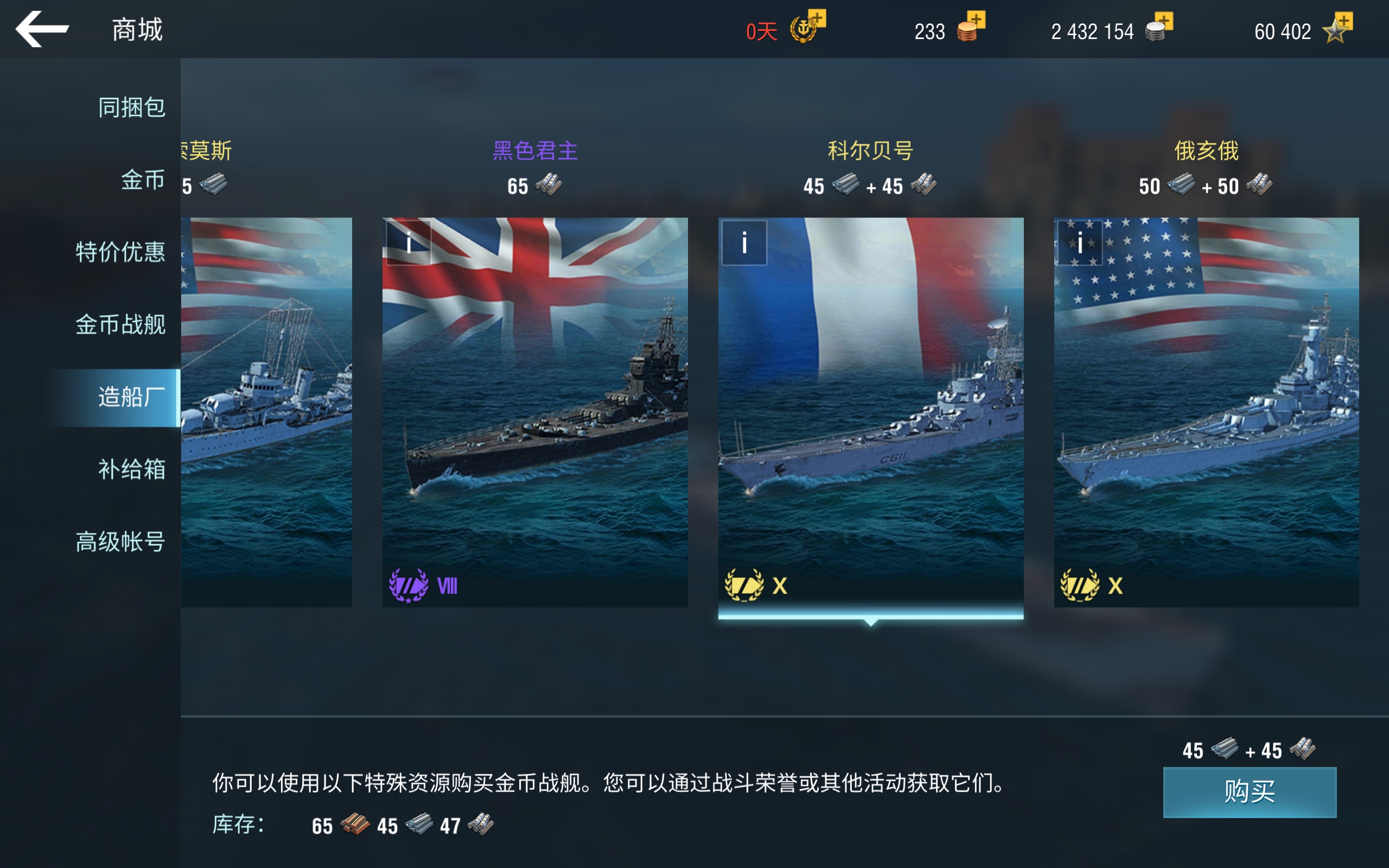Select the 俄亥俄 ship card
The height and width of the screenshot is (868, 1389).
(x=1207, y=412)
